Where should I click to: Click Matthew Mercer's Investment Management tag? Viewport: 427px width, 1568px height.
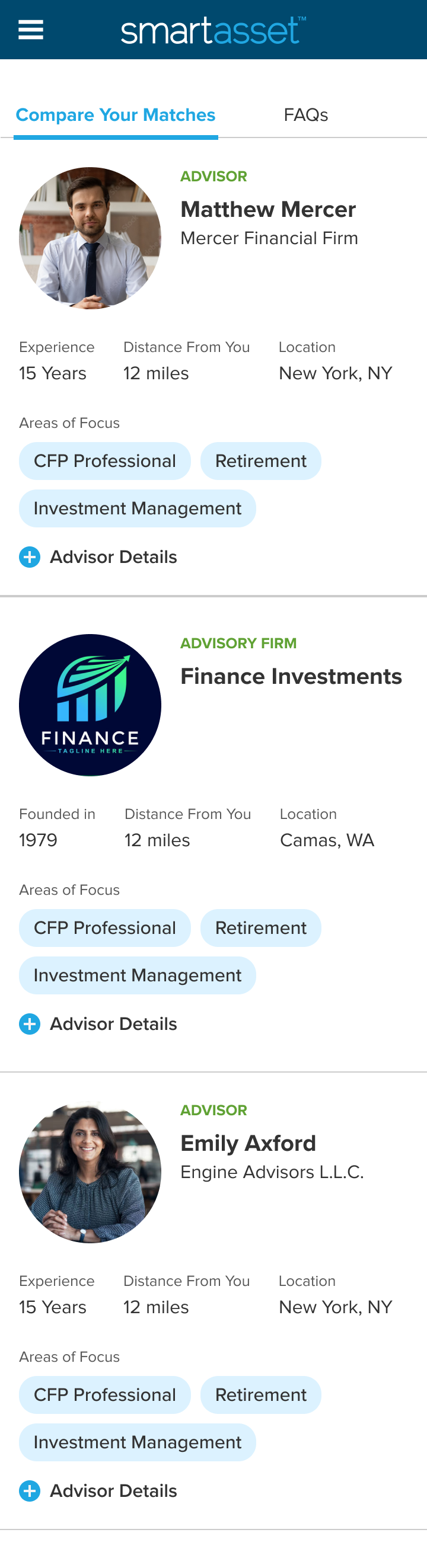[x=138, y=508]
